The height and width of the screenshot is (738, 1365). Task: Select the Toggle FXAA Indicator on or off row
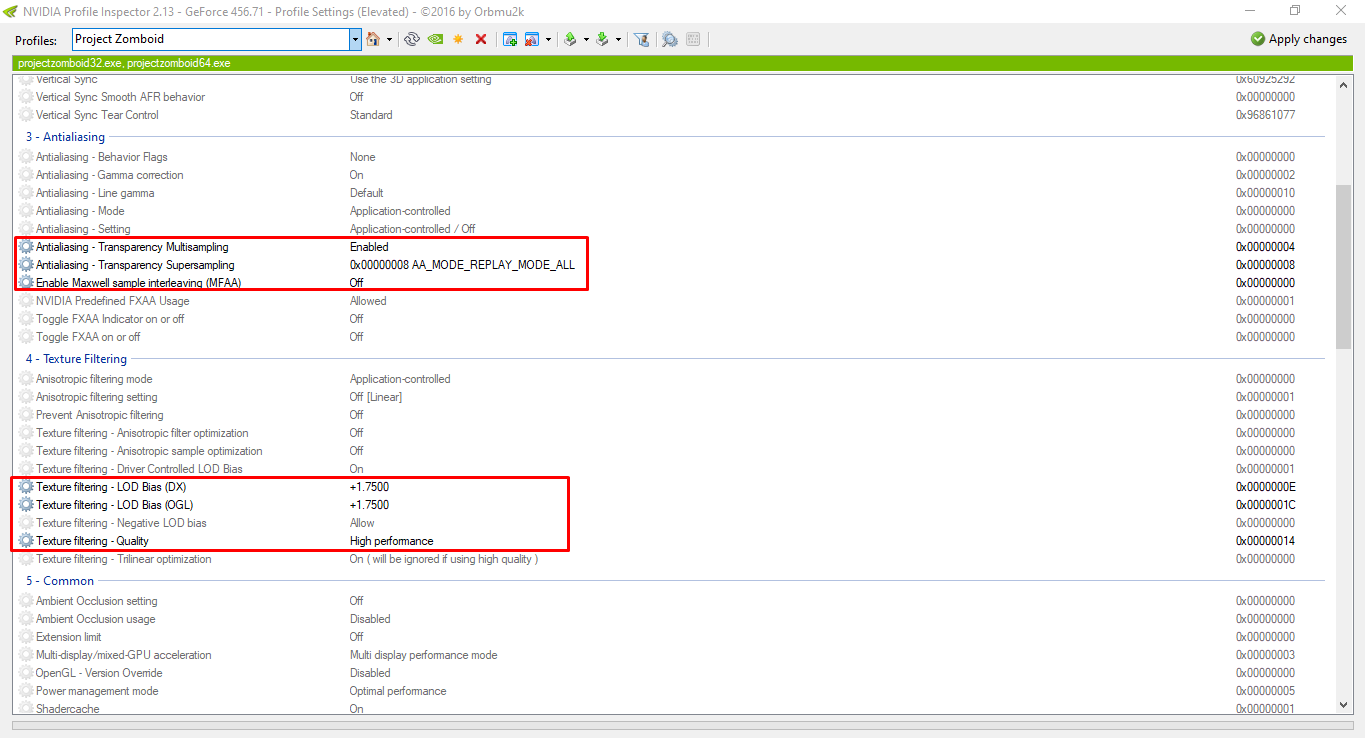[x=671, y=319]
